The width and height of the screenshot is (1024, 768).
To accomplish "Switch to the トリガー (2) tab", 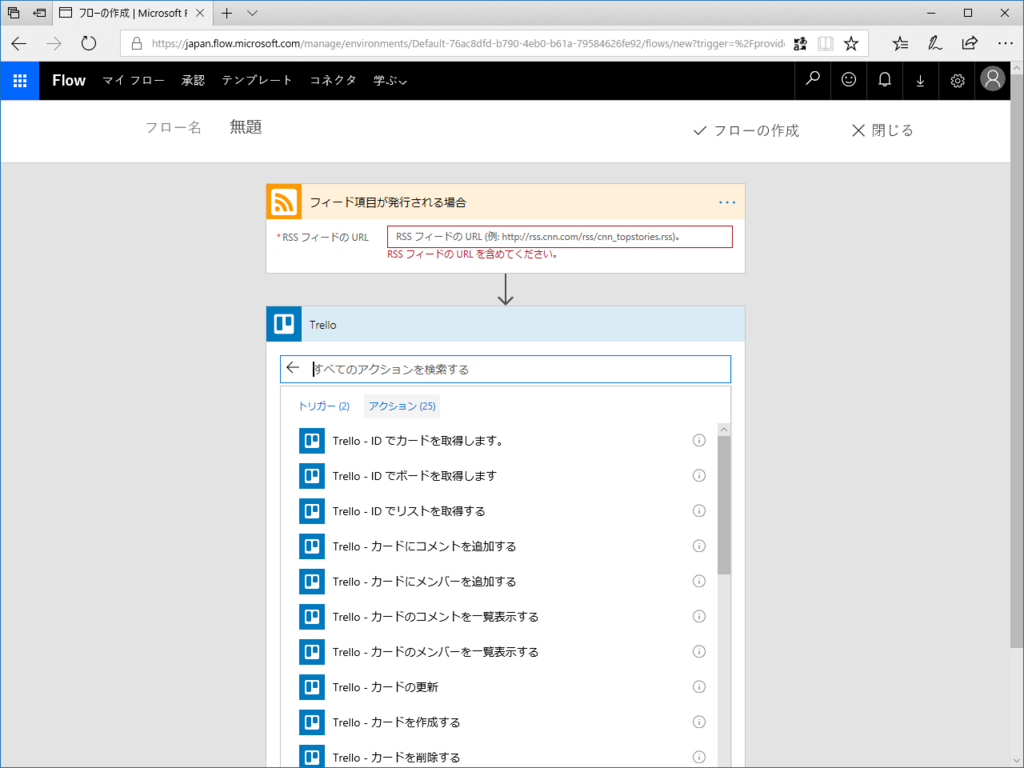I will pyautogui.click(x=323, y=406).
